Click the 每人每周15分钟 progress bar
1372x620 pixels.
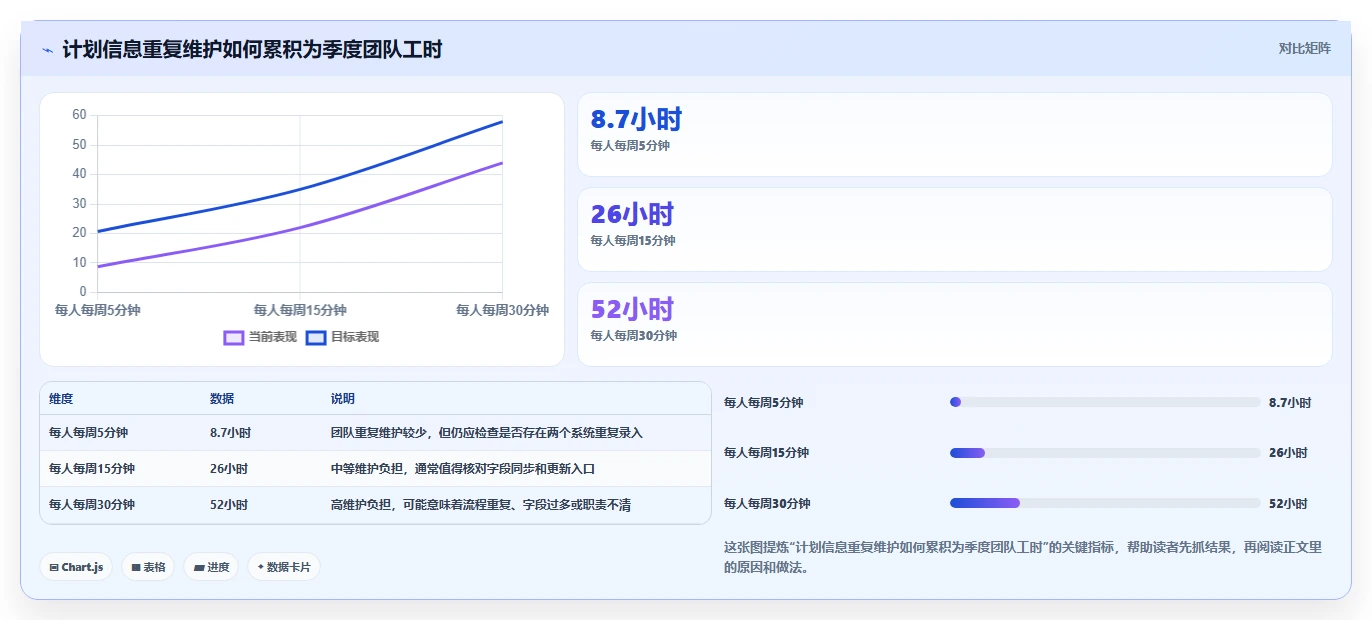tap(1105, 453)
